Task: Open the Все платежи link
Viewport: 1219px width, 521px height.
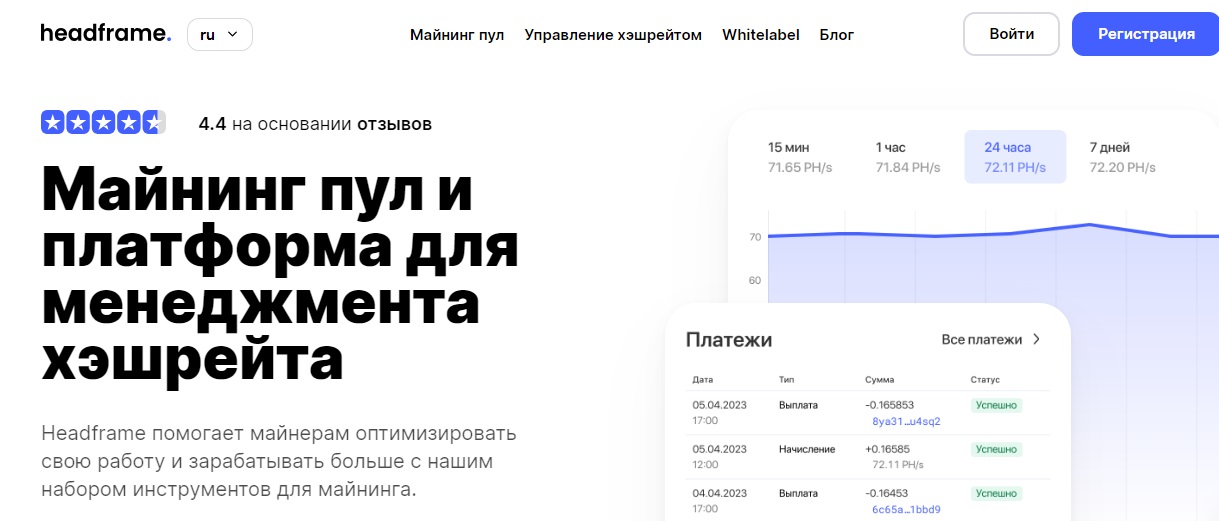Action: tap(982, 340)
